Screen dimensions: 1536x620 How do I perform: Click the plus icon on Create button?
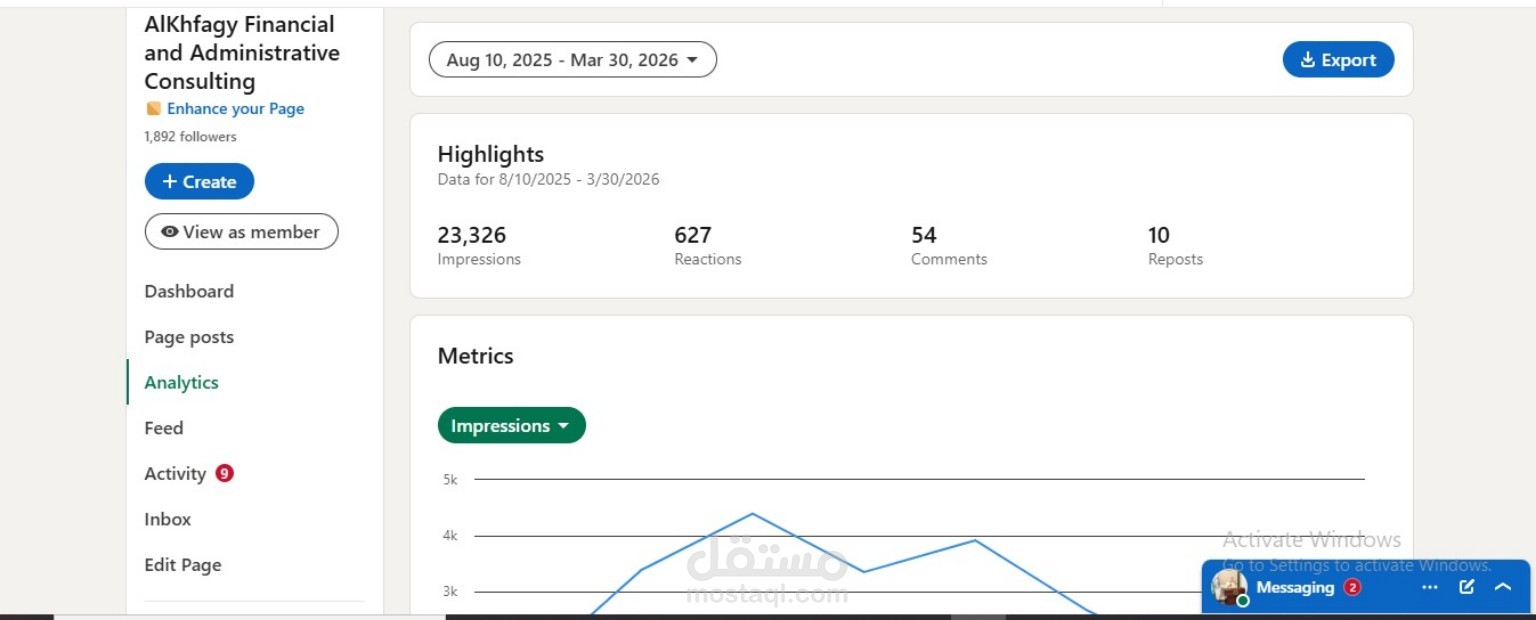coord(170,182)
